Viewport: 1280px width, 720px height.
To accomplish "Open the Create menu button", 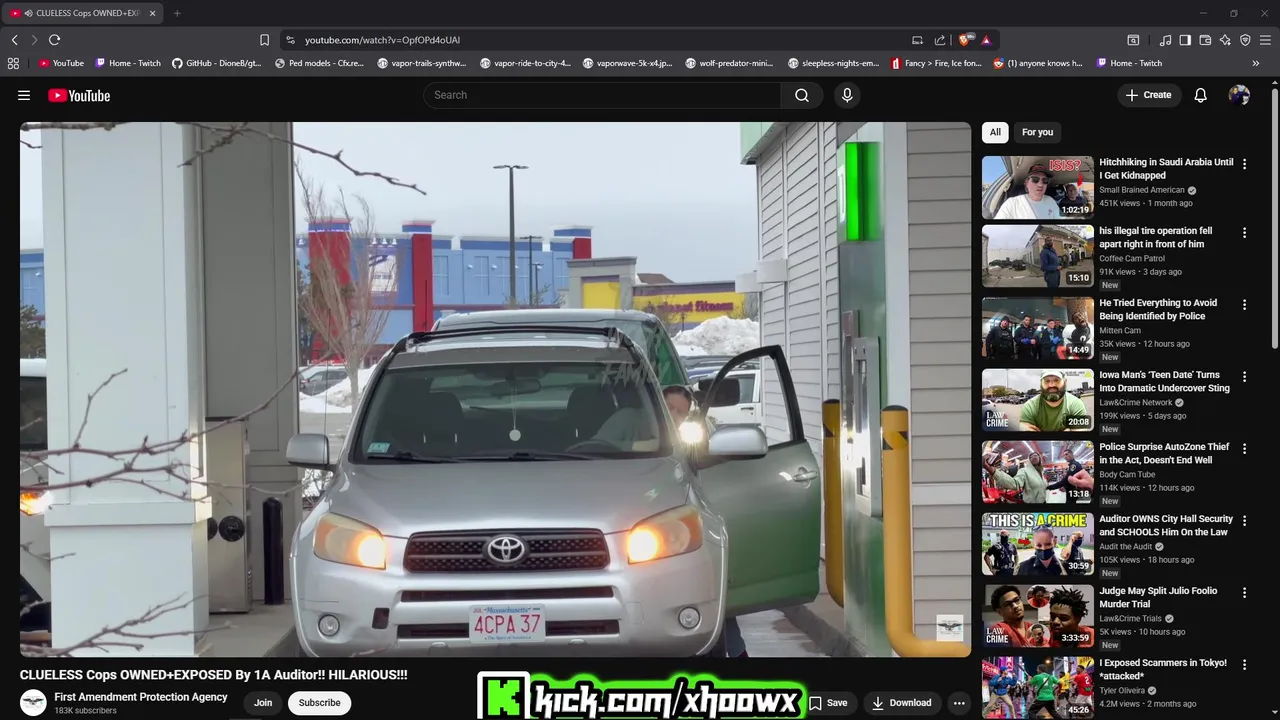I will 1148,95.
